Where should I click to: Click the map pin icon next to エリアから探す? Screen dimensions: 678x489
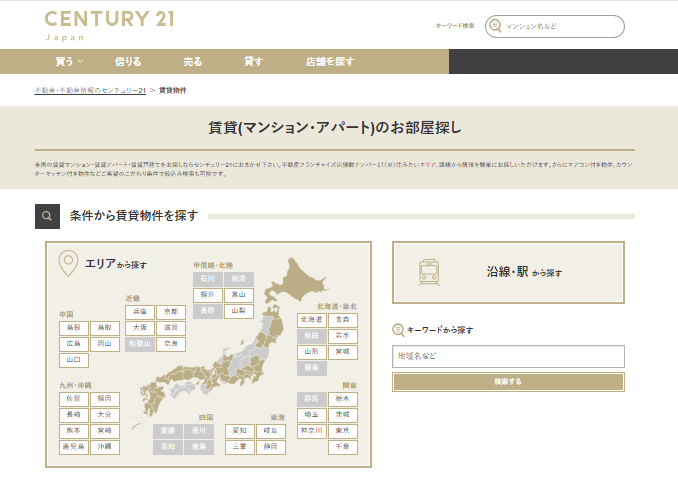pyautogui.click(x=69, y=263)
